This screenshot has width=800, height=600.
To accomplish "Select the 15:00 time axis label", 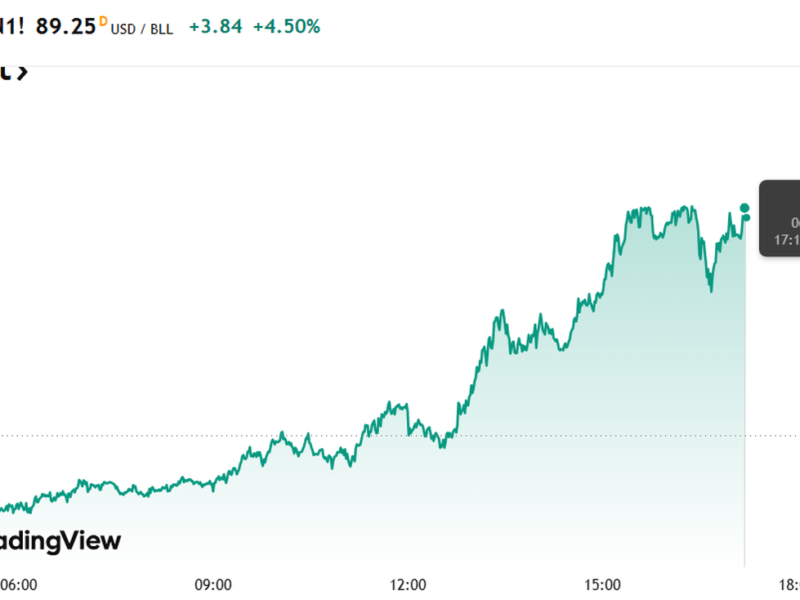I will pyautogui.click(x=602, y=583).
